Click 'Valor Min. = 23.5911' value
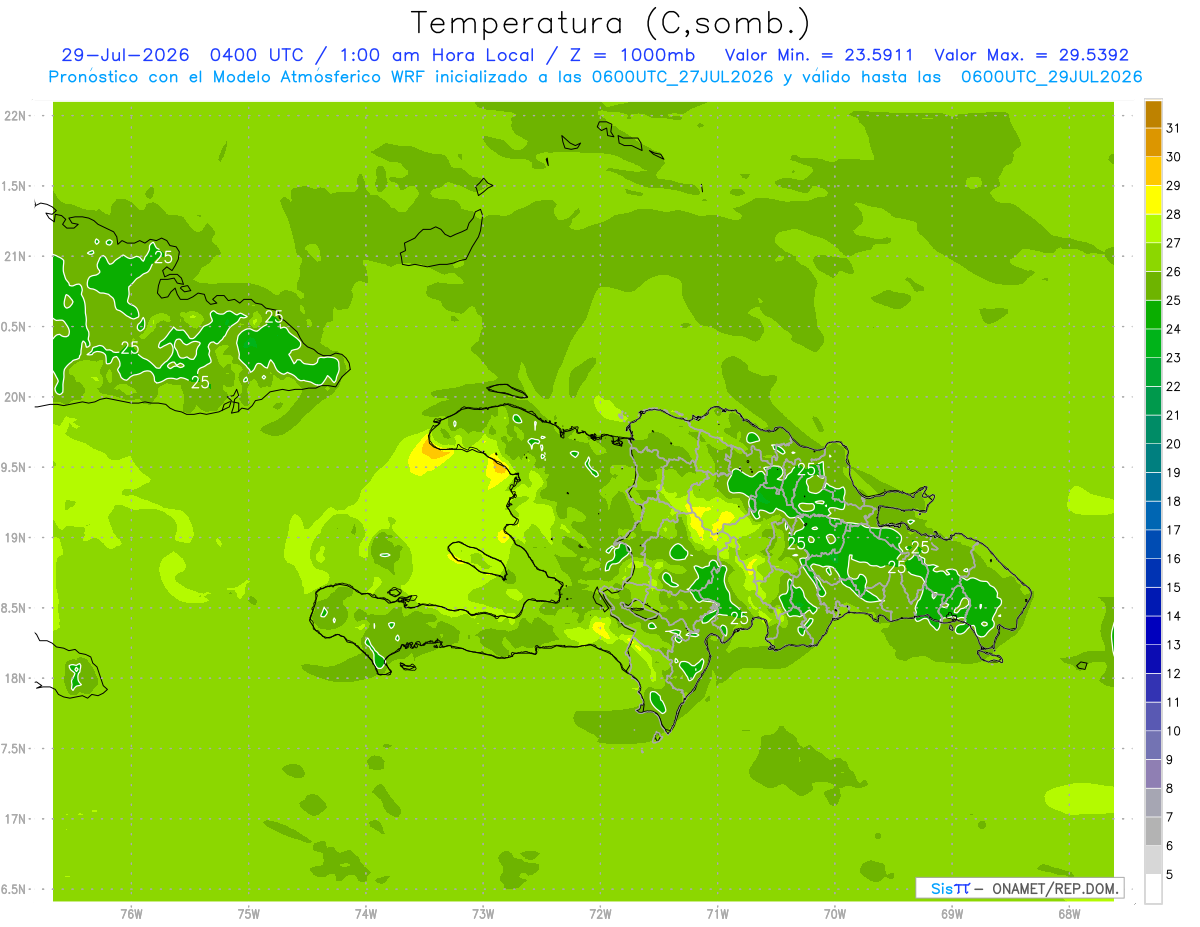Viewport: 1200px width, 927px height. coord(819,55)
